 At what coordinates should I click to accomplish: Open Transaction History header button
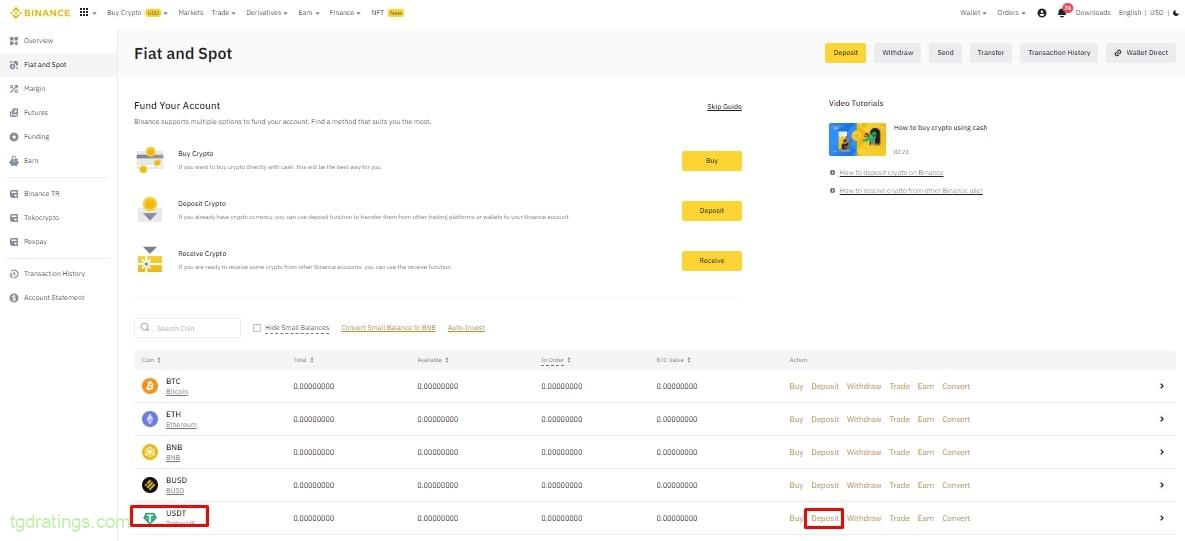click(1059, 53)
